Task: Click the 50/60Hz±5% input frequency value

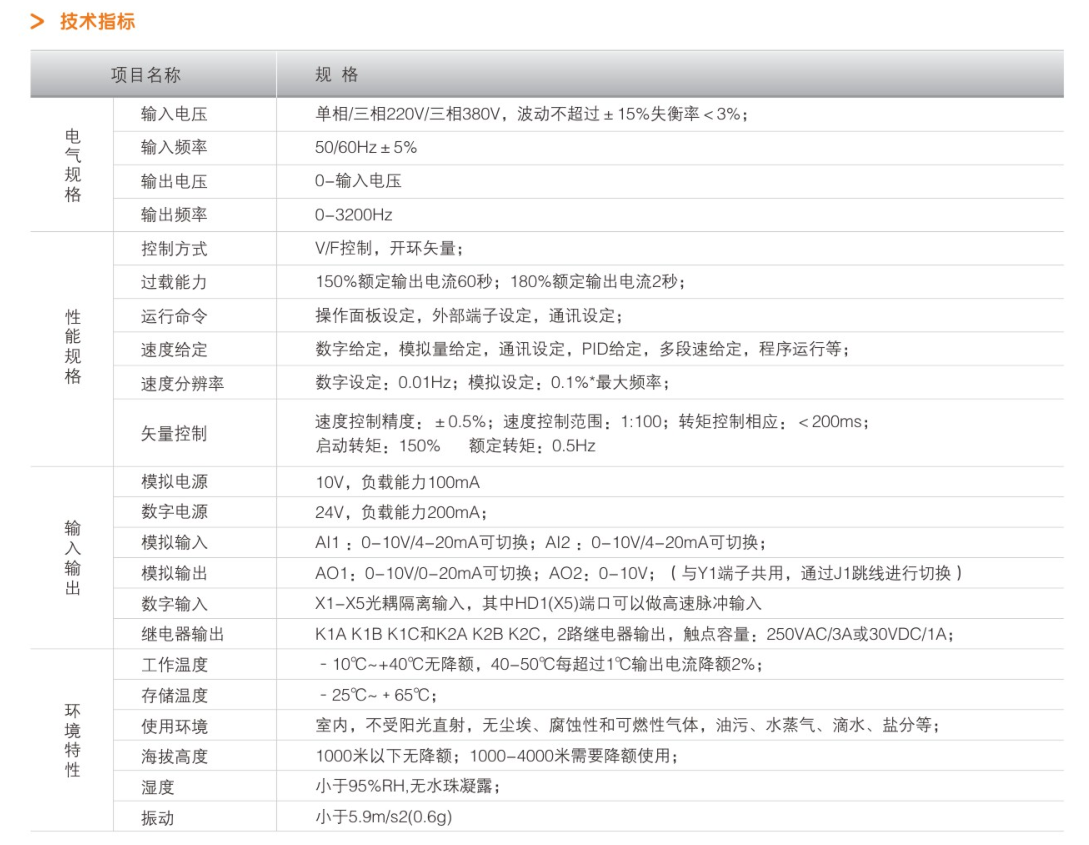Action: click(x=366, y=148)
